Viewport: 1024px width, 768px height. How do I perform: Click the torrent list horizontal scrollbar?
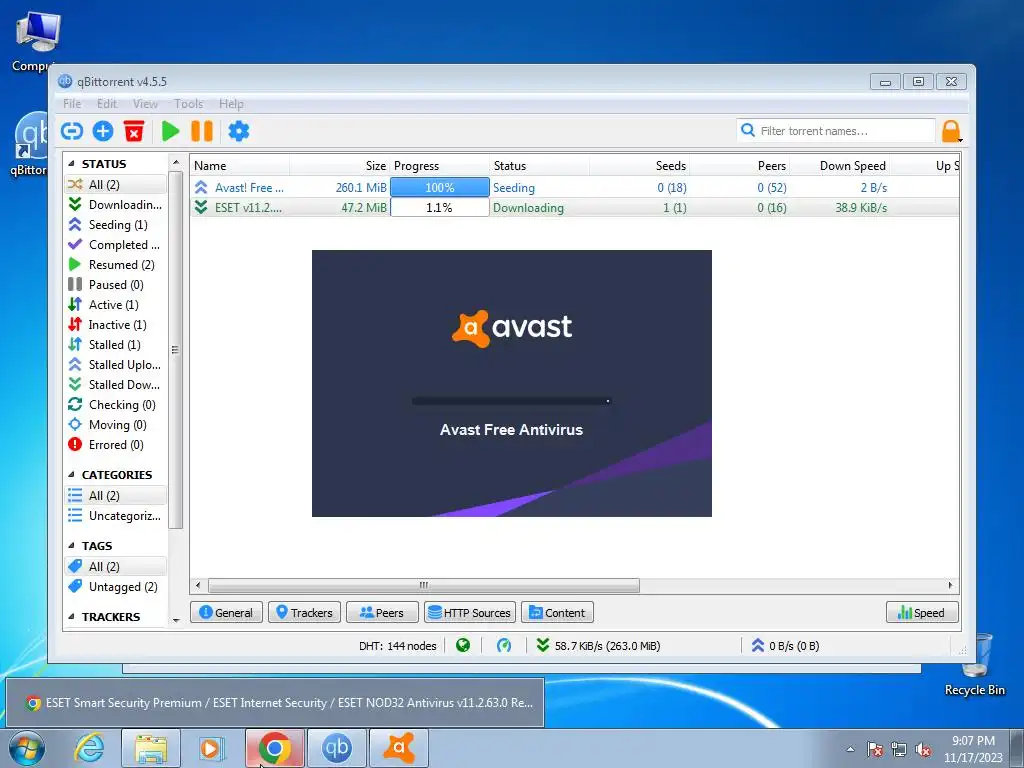click(423, 585)
